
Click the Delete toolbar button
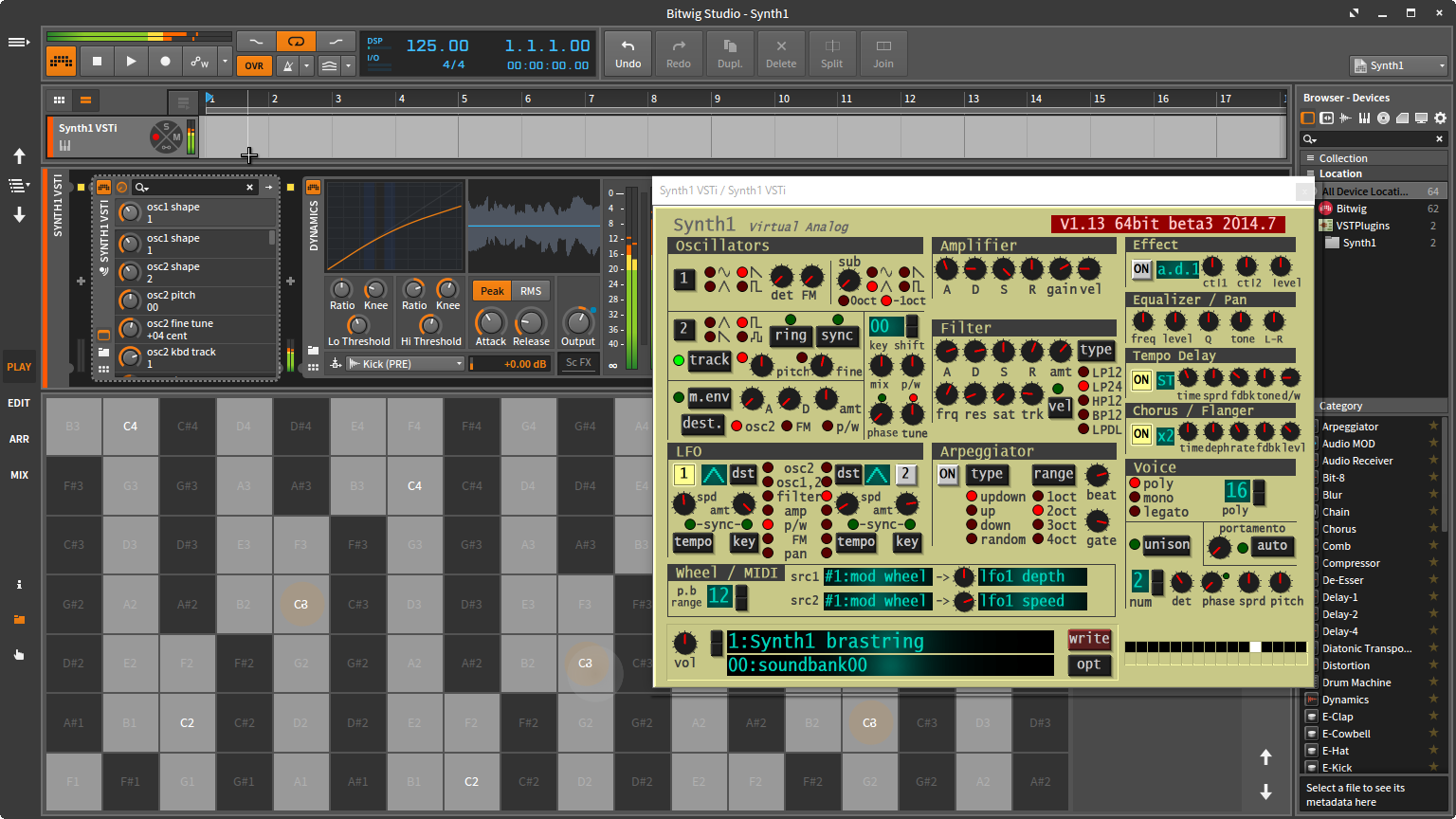pyautogui.click(x=781, y=53)
